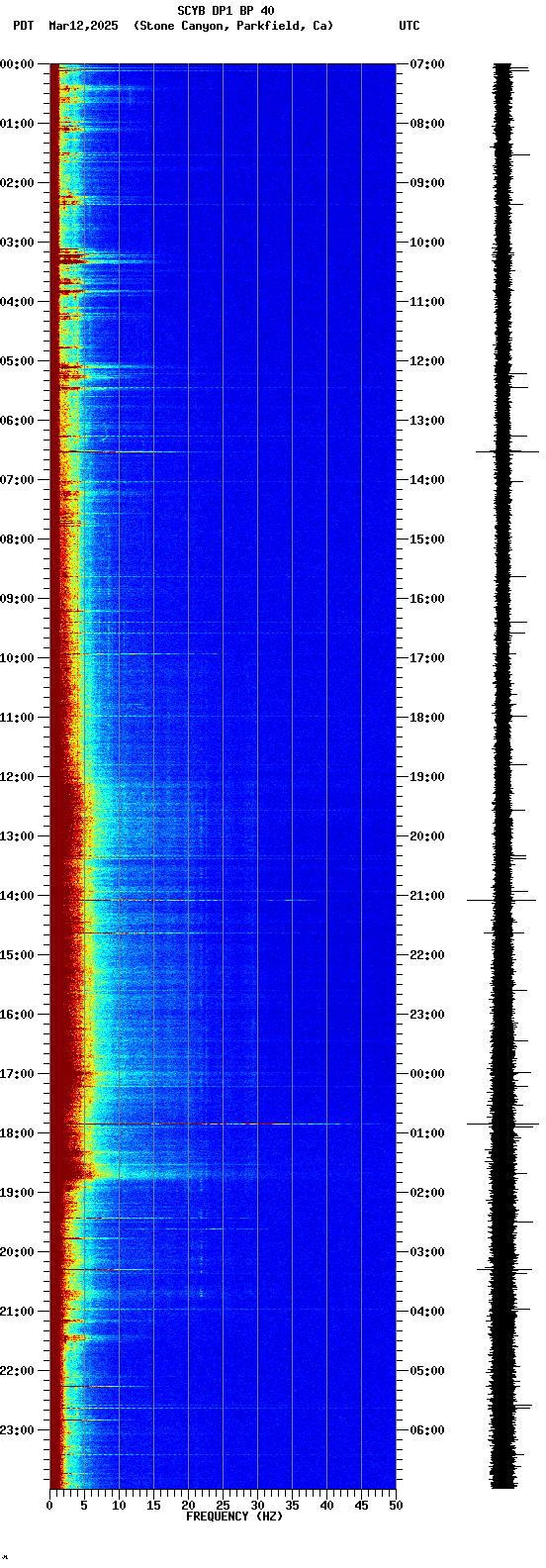This screenshot has width=546, height=1568.
Task: Click the '07:00' PDT time label
Action: click(15, 480)
